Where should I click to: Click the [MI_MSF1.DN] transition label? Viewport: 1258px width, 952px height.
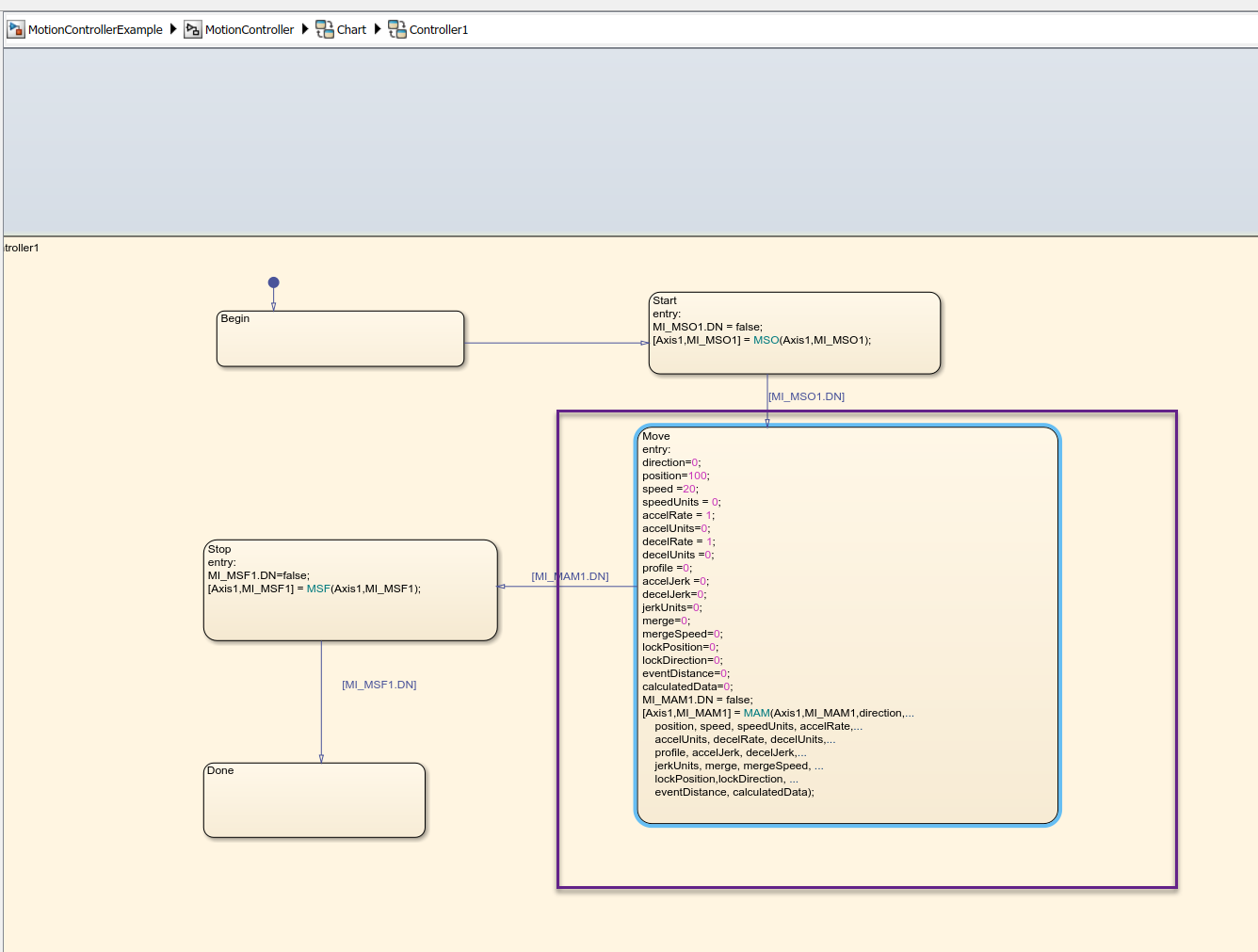tap(379, 685)
